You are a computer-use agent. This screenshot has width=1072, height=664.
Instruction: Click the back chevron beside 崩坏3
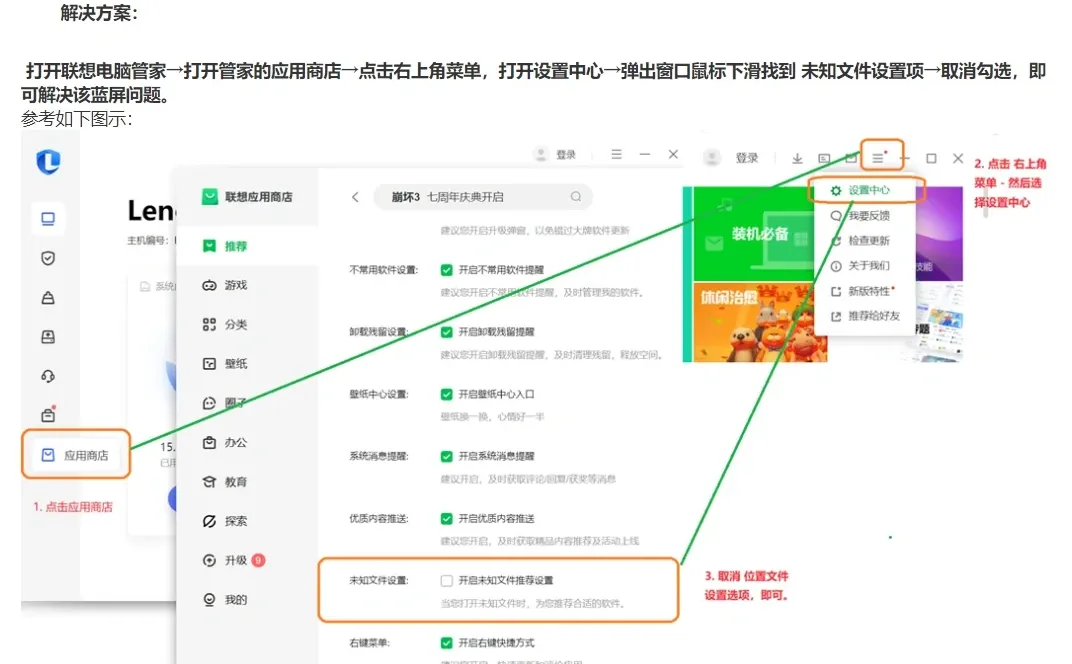(355, 197)
